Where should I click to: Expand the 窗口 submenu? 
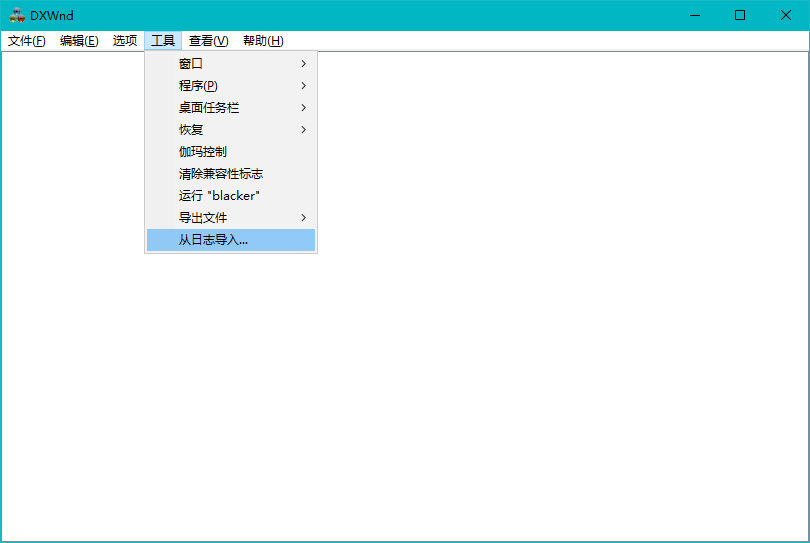click(x=231, y=64)
